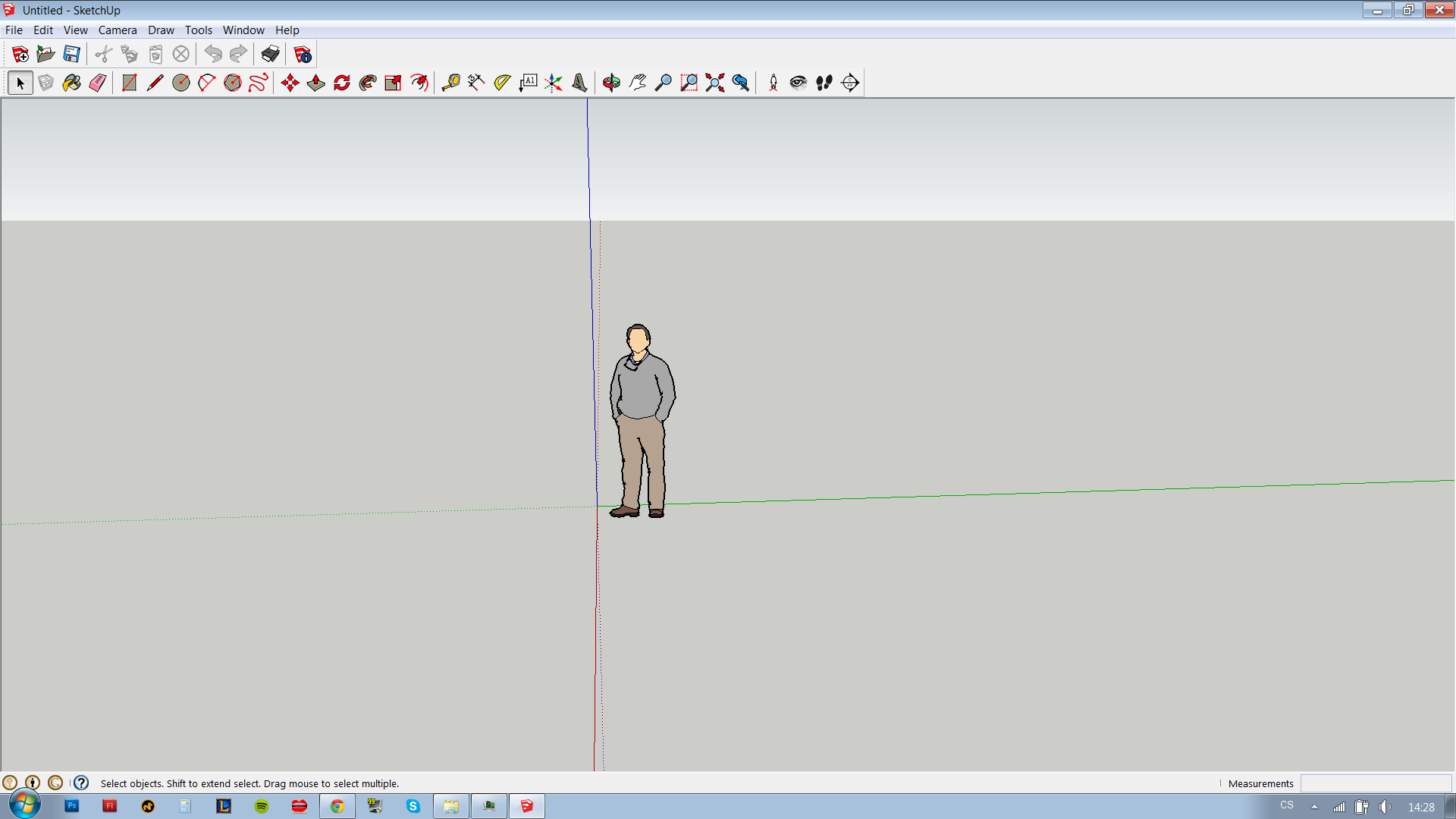The height and width of the screenshot is (819, 1456).
Task: Select the Protractor tool
Action: (502, 83)
